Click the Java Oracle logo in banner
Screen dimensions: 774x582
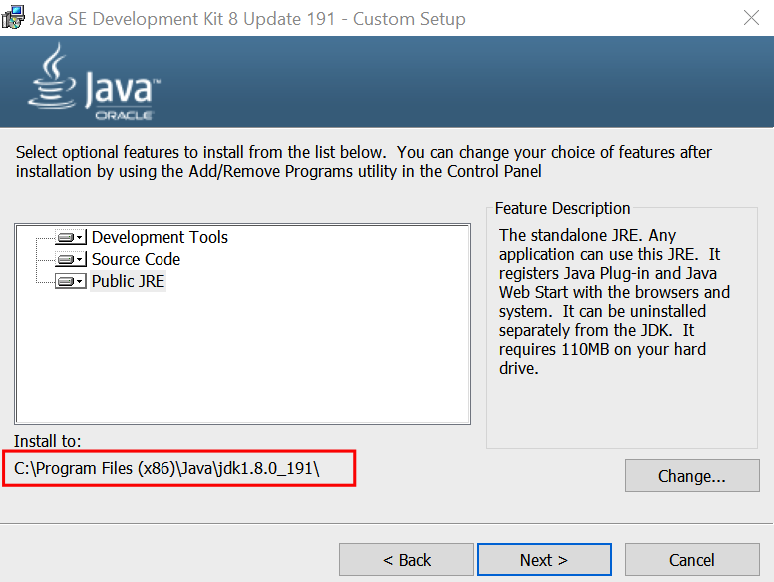point(94,82)
